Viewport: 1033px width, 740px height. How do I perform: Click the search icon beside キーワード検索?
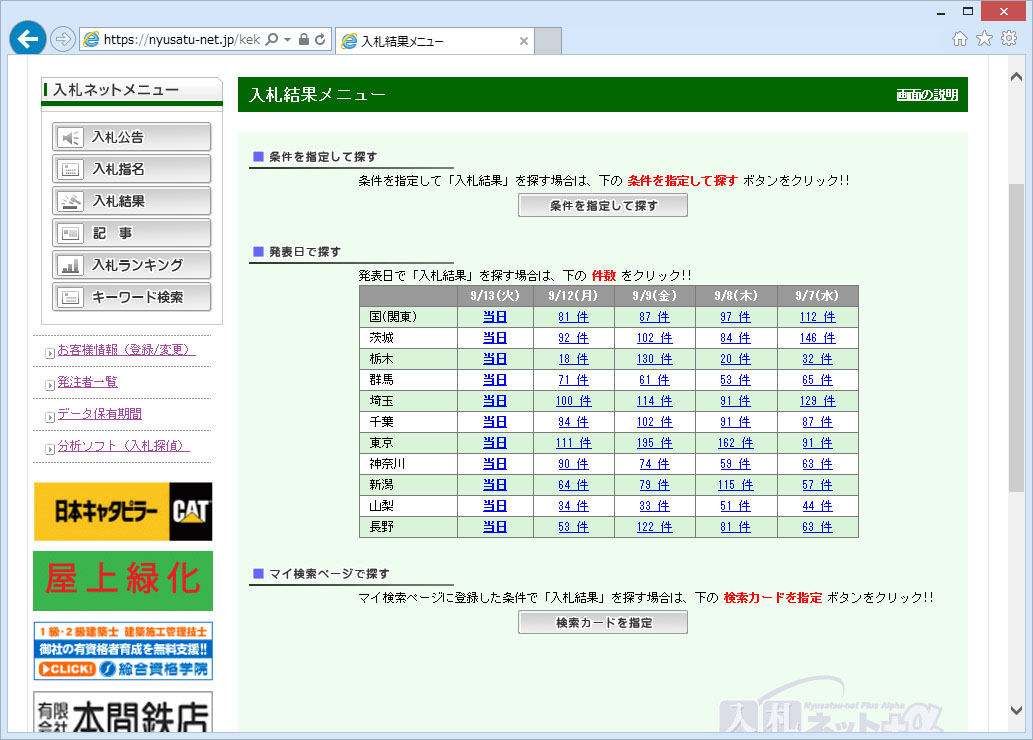[70, 297]
